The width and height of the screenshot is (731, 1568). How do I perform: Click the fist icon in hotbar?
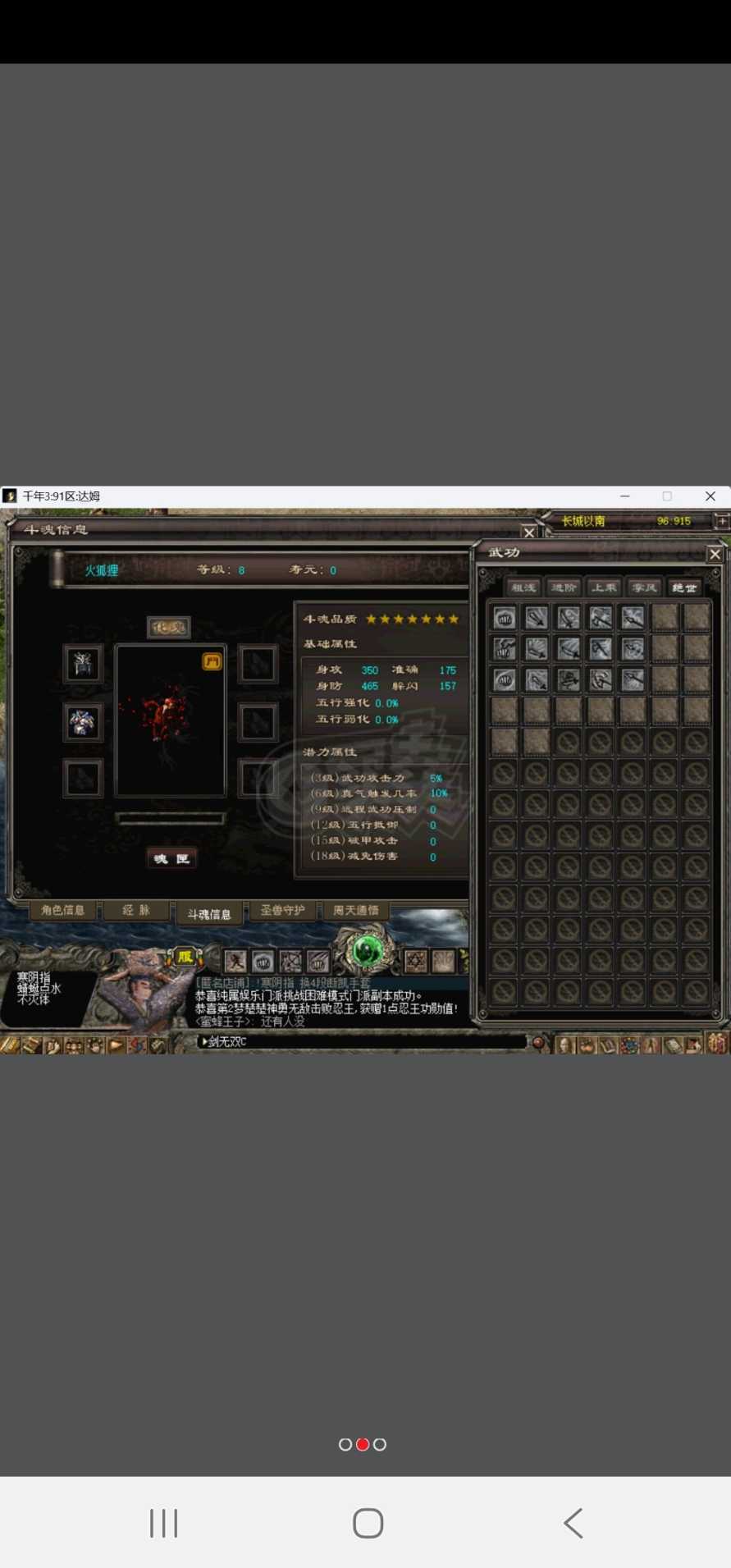263,960
